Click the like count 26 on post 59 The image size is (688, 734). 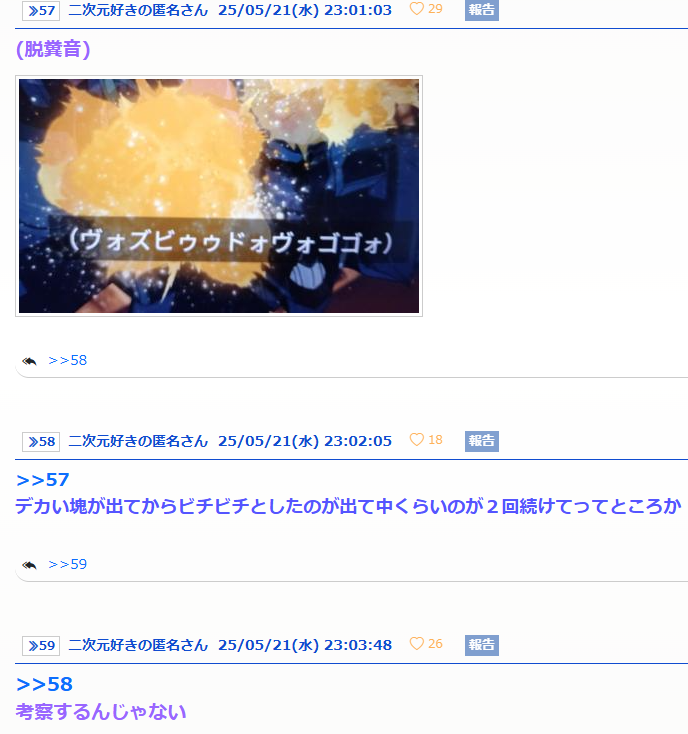tap(435, 644)
